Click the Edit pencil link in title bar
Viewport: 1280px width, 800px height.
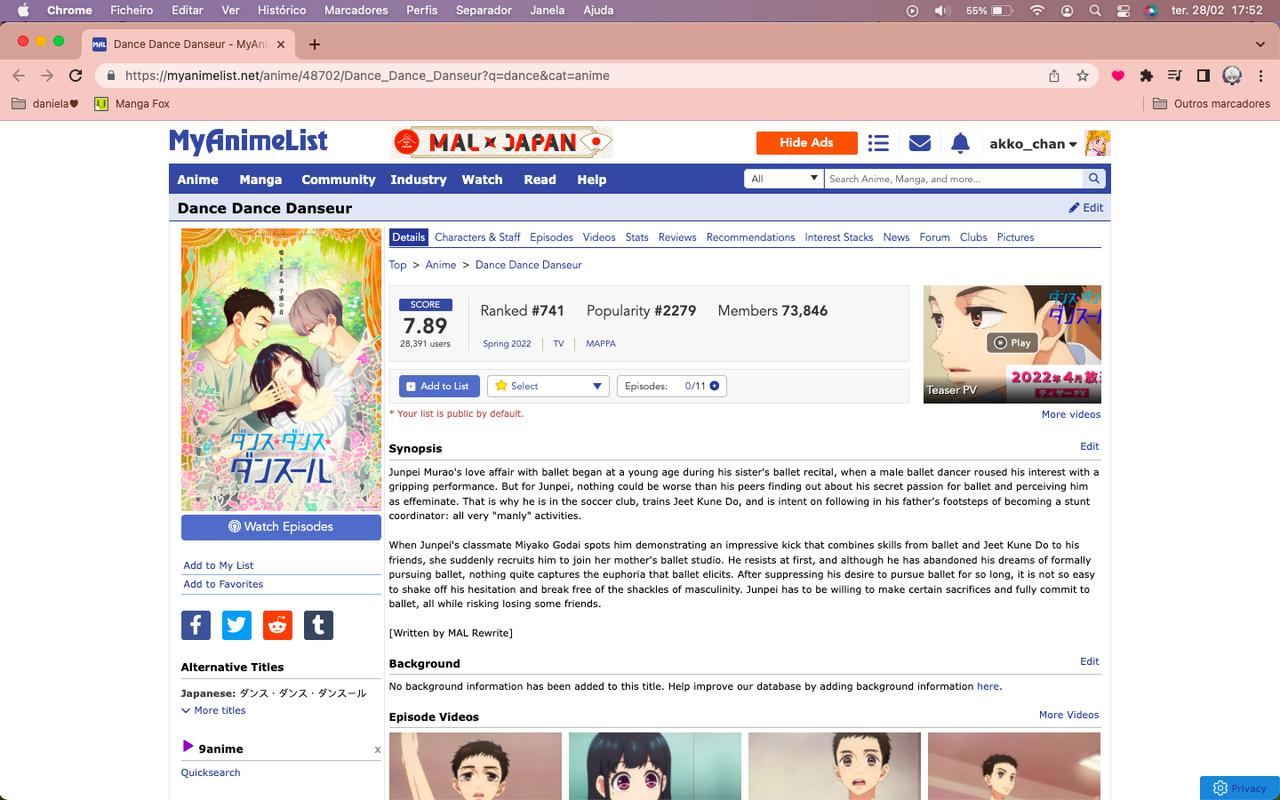point(1086,208)
